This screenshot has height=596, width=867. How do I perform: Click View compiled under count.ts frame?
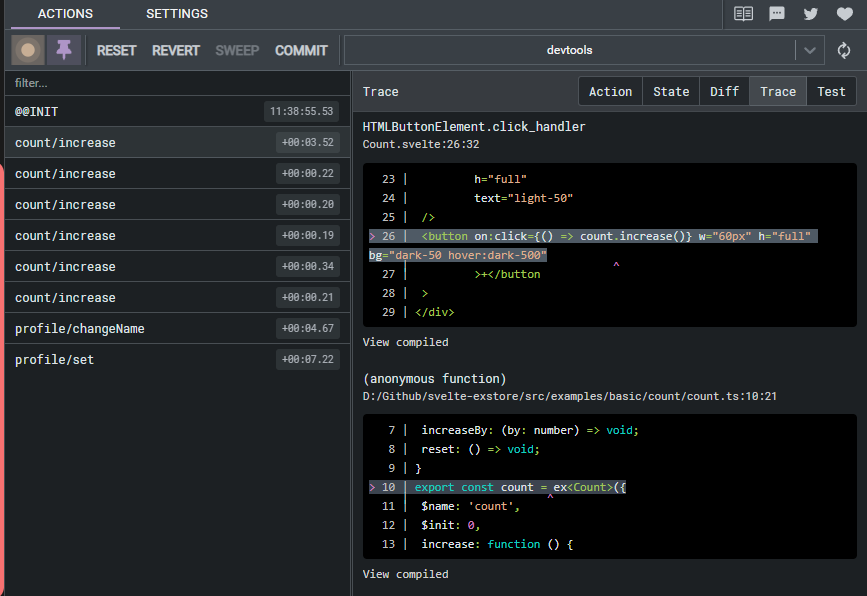pos(405,574)
